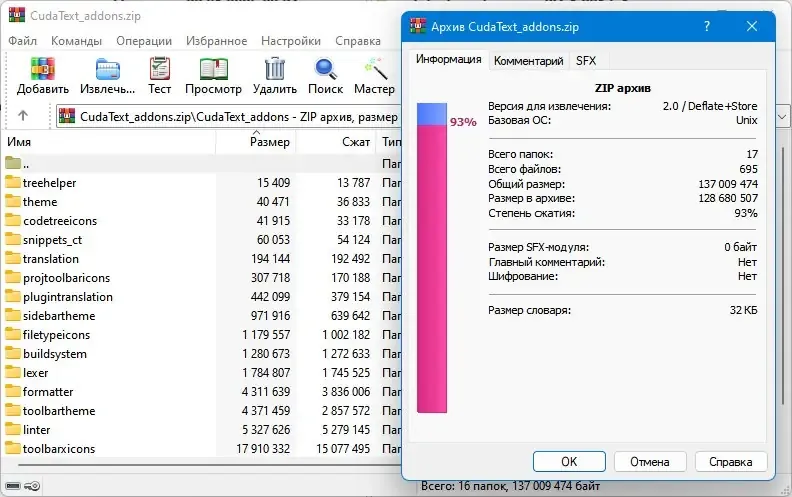The image size is (792, 497).
Task: Select the buildsystem folder icon
Action: pos(13,353)
